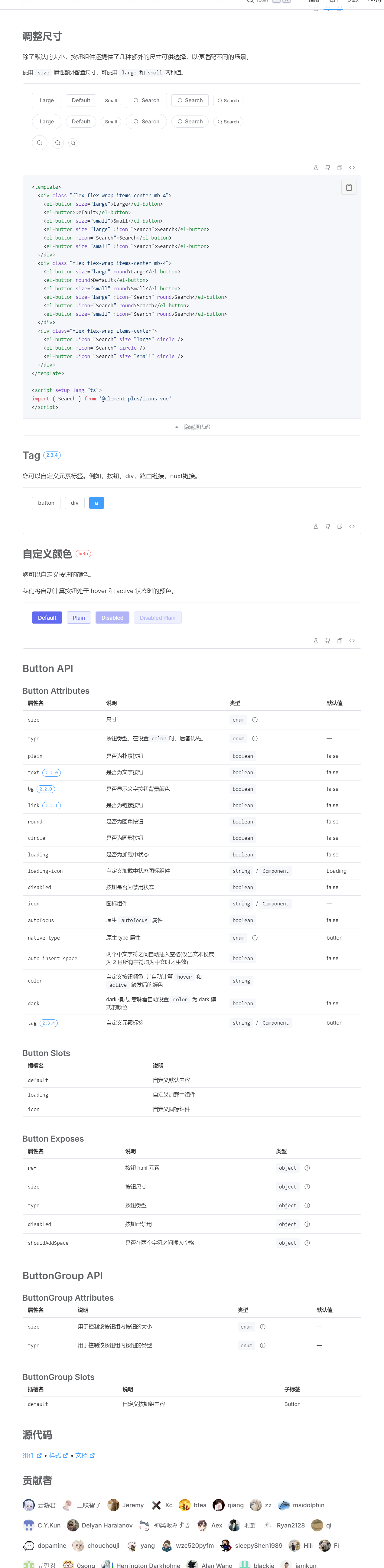Show enum info for size attribute row
384x1568 pixels.
pyautogui.click(x=255, y=719)
